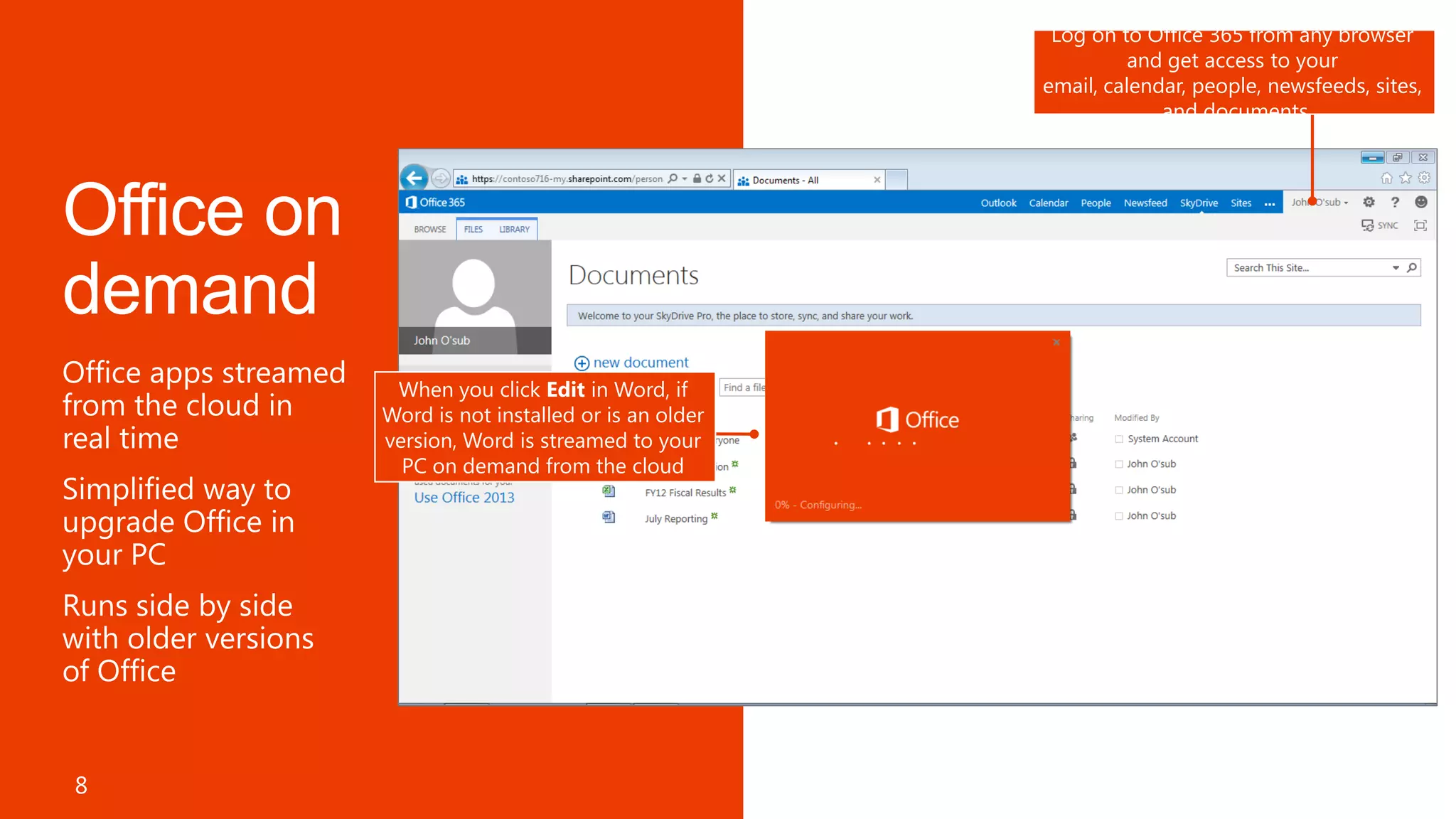Open Calendar from the navigation bar

point(1049,203)
